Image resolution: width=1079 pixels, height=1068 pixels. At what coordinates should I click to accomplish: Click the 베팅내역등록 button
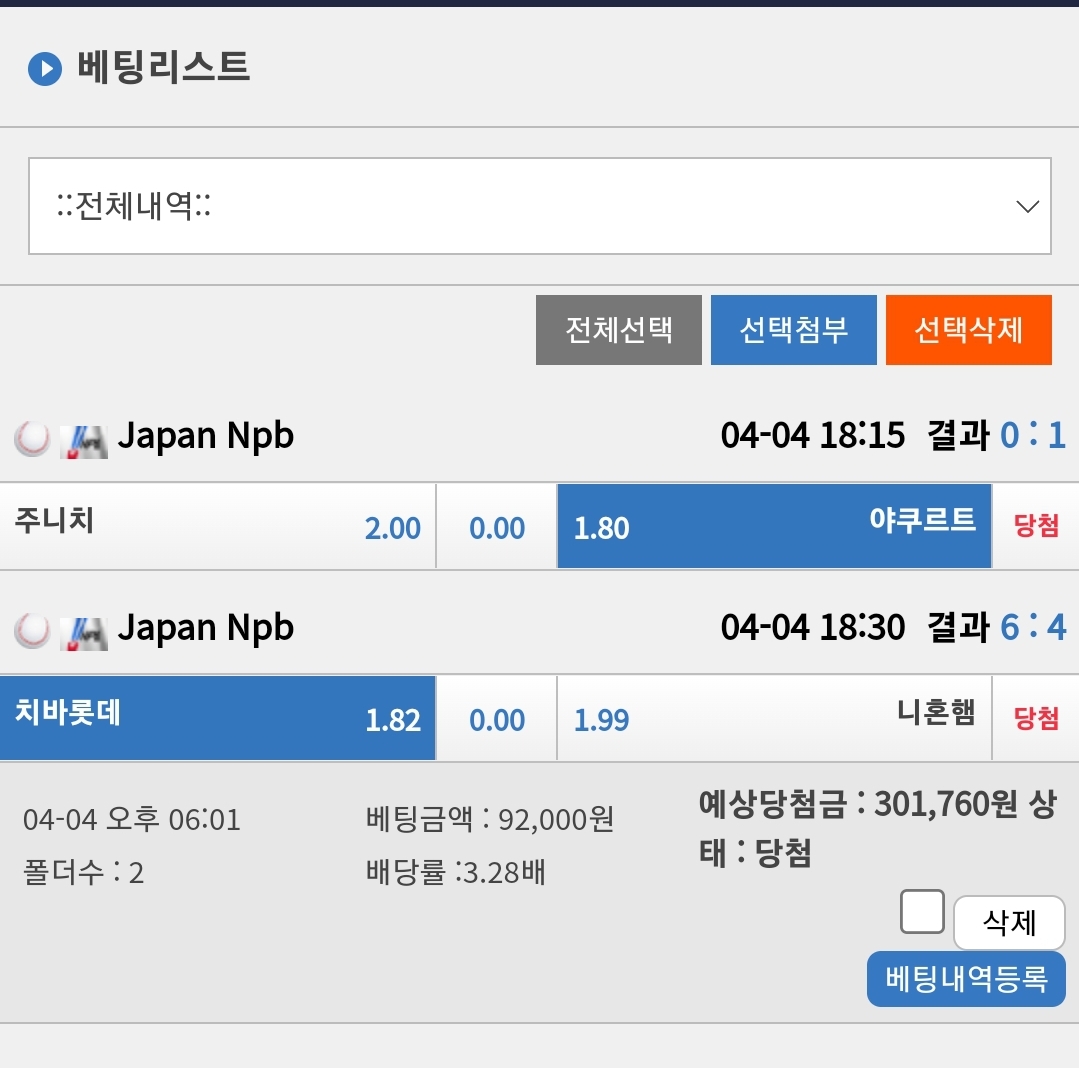966,979
